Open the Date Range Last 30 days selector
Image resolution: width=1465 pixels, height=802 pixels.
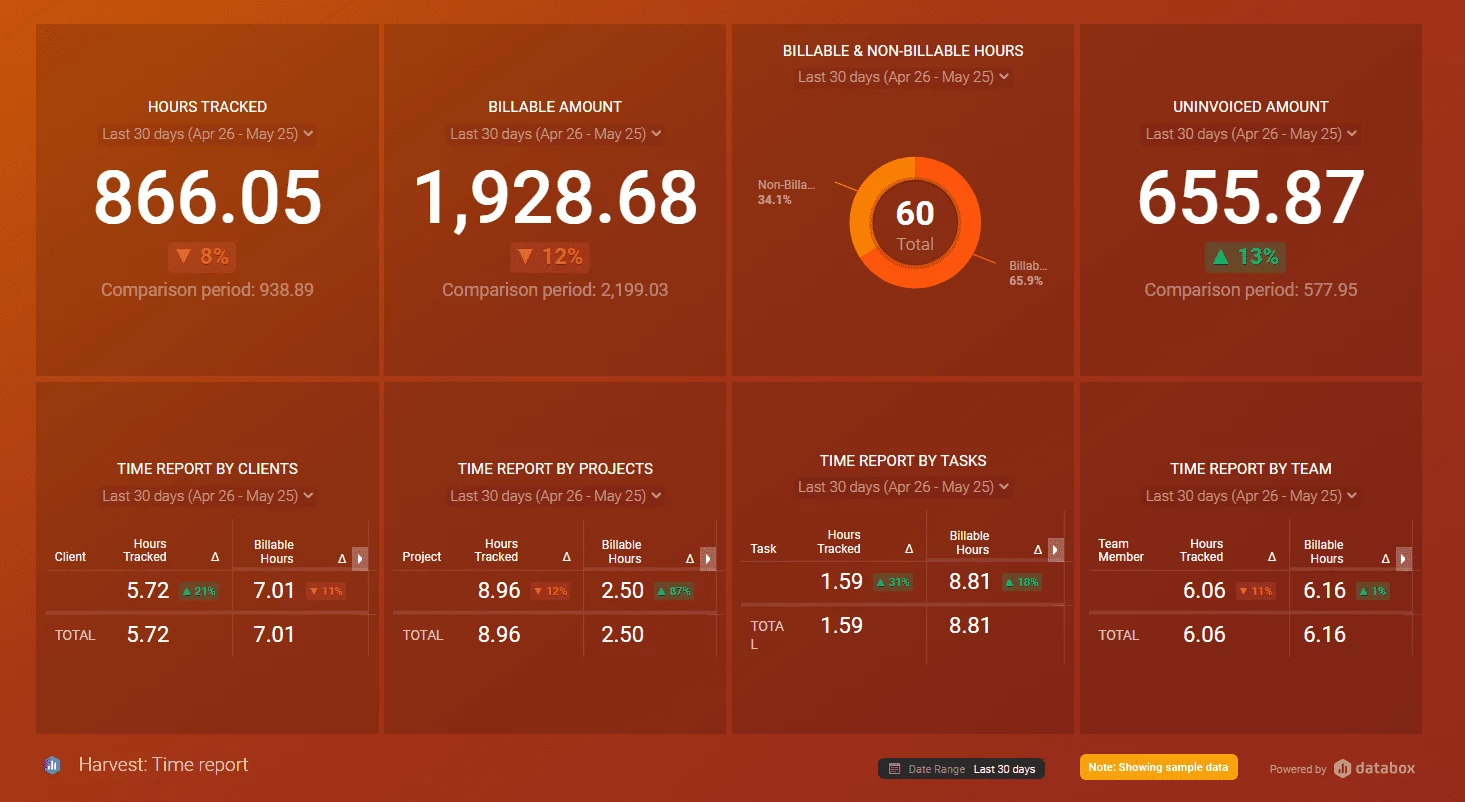tap(961, 769)
